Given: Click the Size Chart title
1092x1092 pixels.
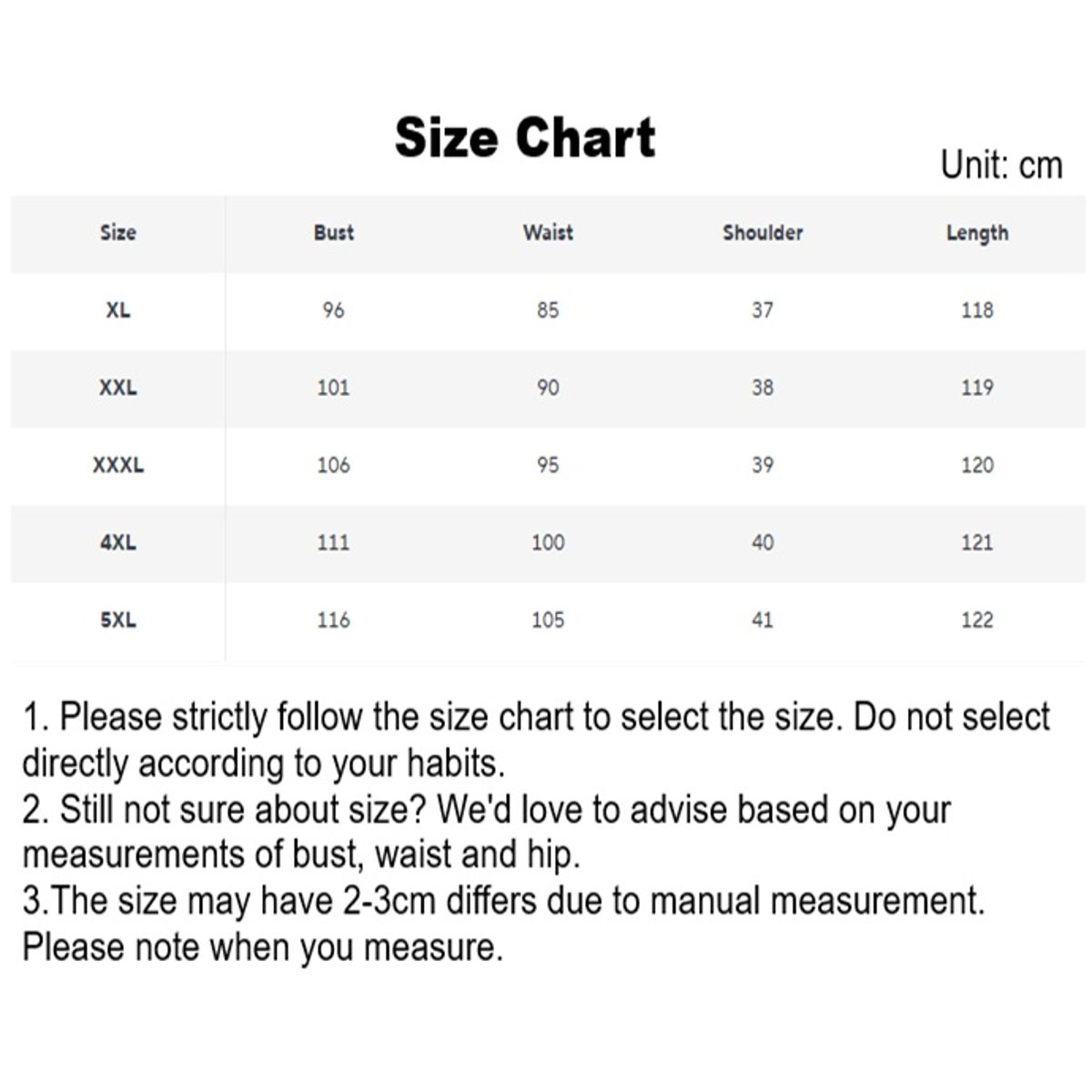Looking at the screenshot, I should (525, 138).
